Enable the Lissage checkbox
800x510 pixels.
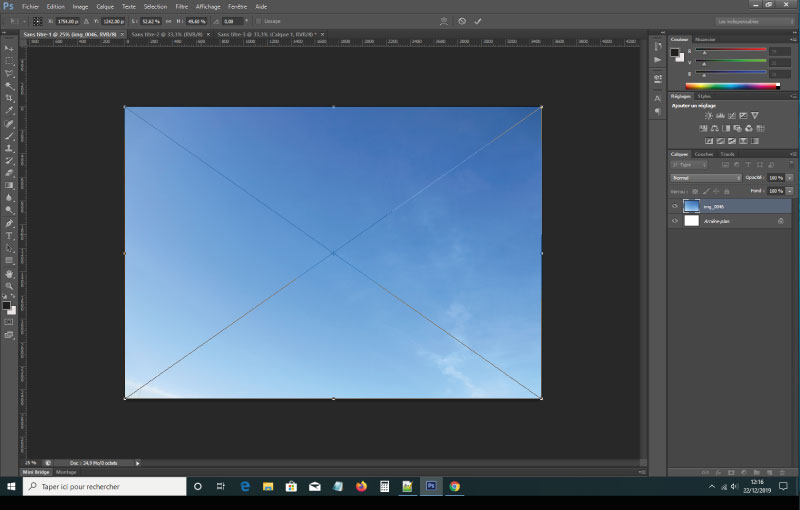(x=258, y=20)
